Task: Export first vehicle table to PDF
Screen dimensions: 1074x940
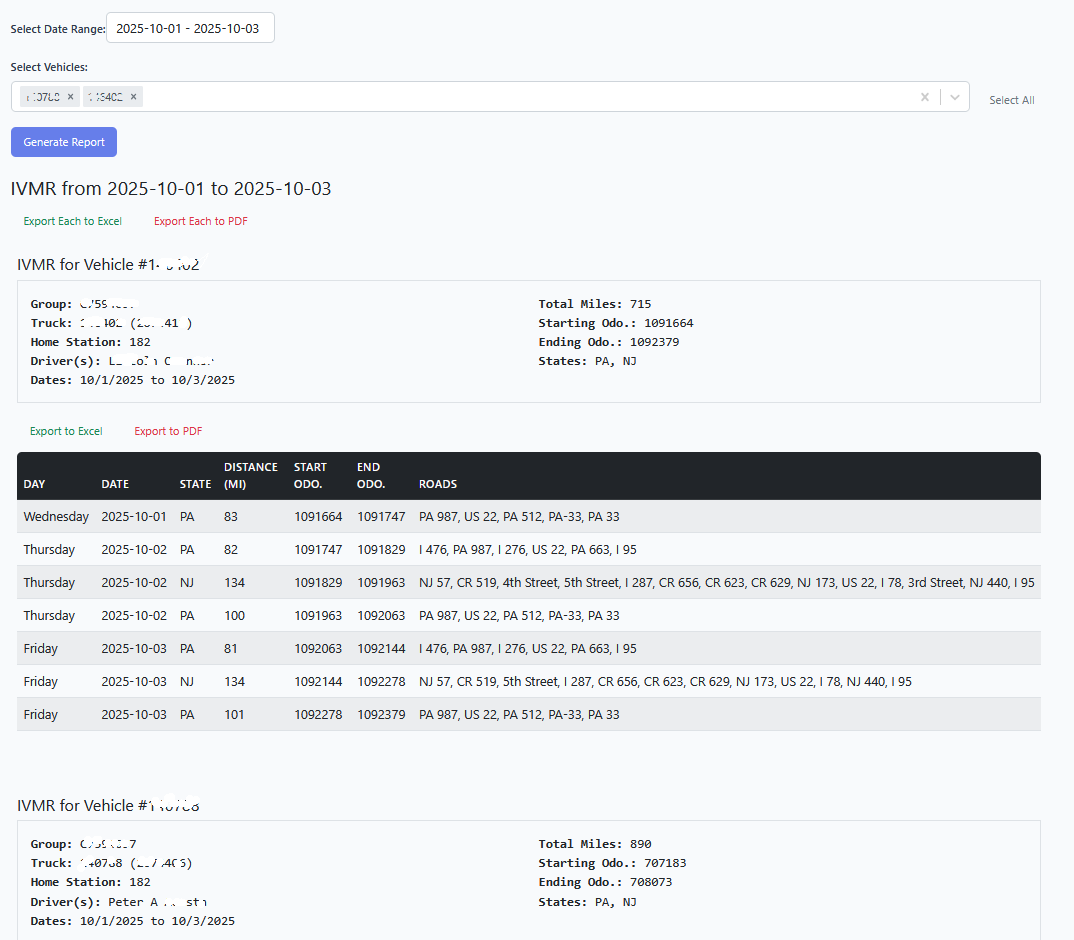Action: tap(168, 431)
